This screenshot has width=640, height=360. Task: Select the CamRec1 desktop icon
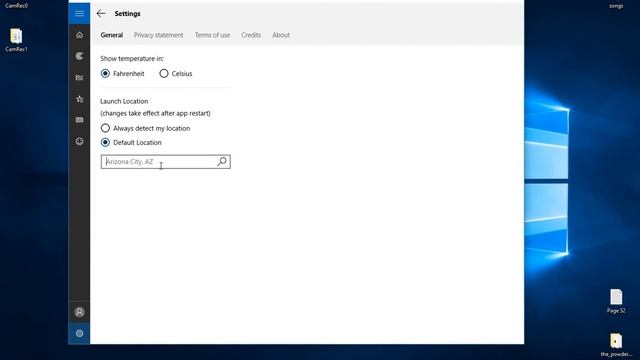click(x=16, y=40)
